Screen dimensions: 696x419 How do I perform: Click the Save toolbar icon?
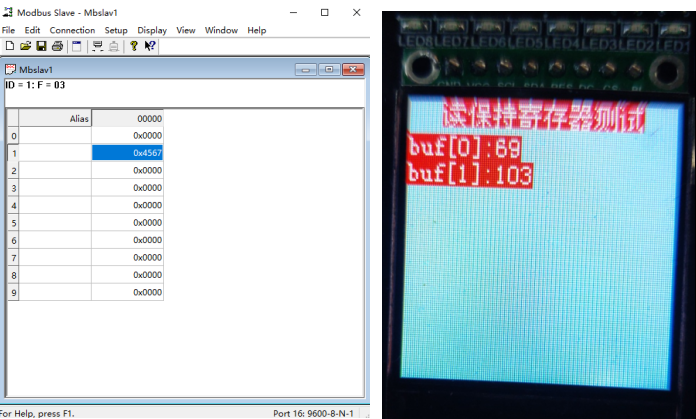click(x=41, y=46)
